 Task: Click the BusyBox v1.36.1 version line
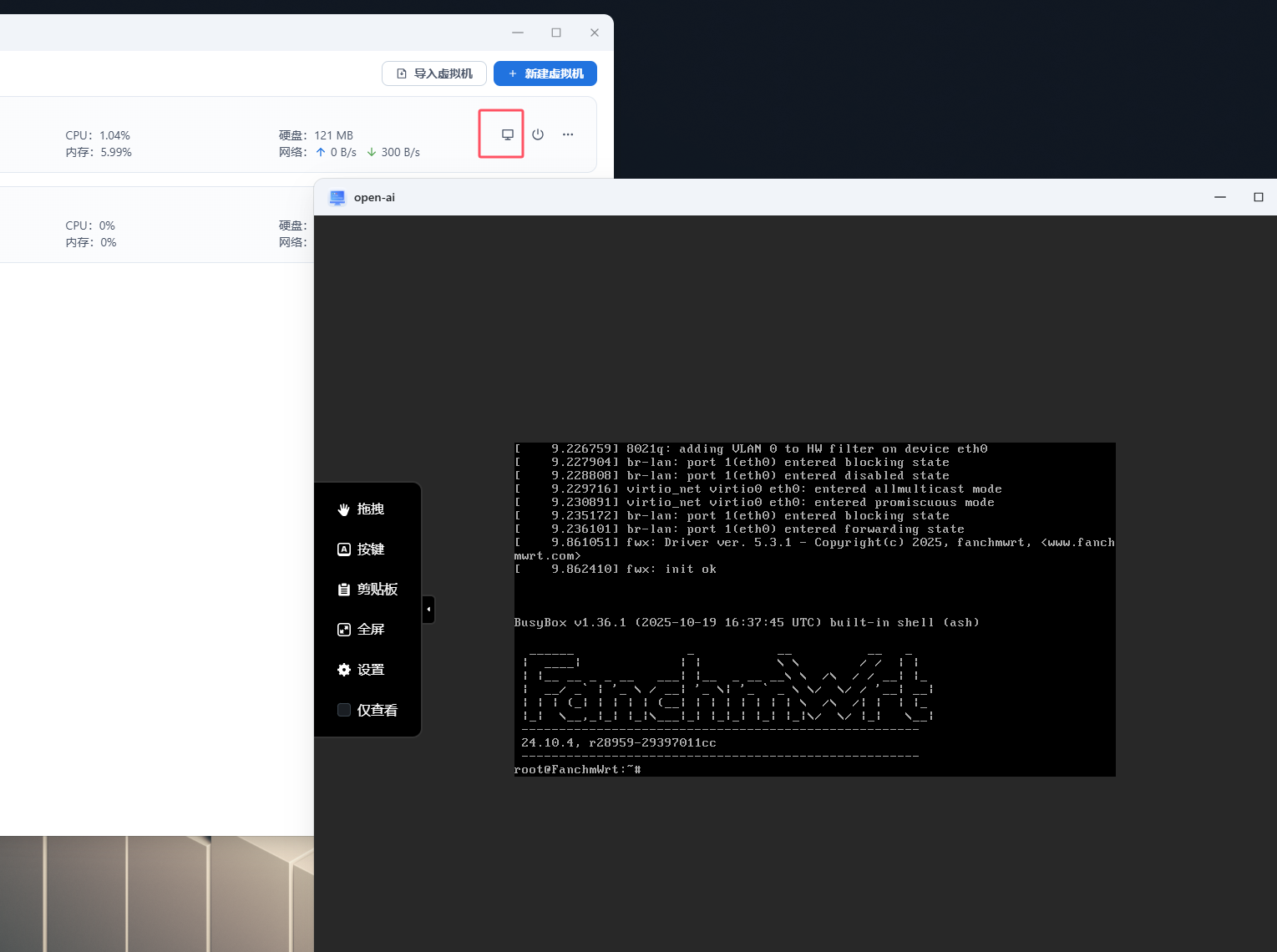(747, 623)
